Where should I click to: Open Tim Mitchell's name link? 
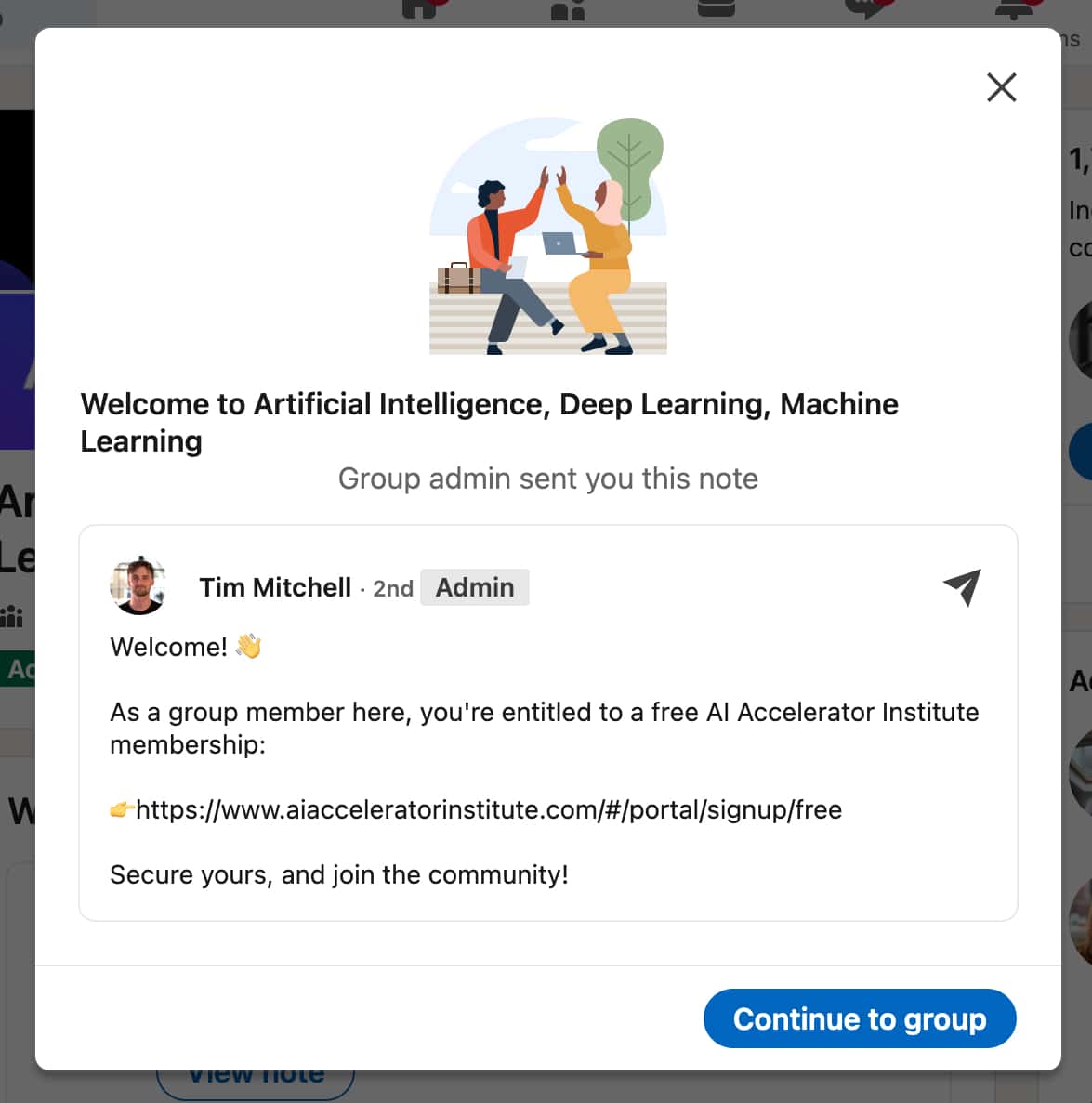[275, 587]
